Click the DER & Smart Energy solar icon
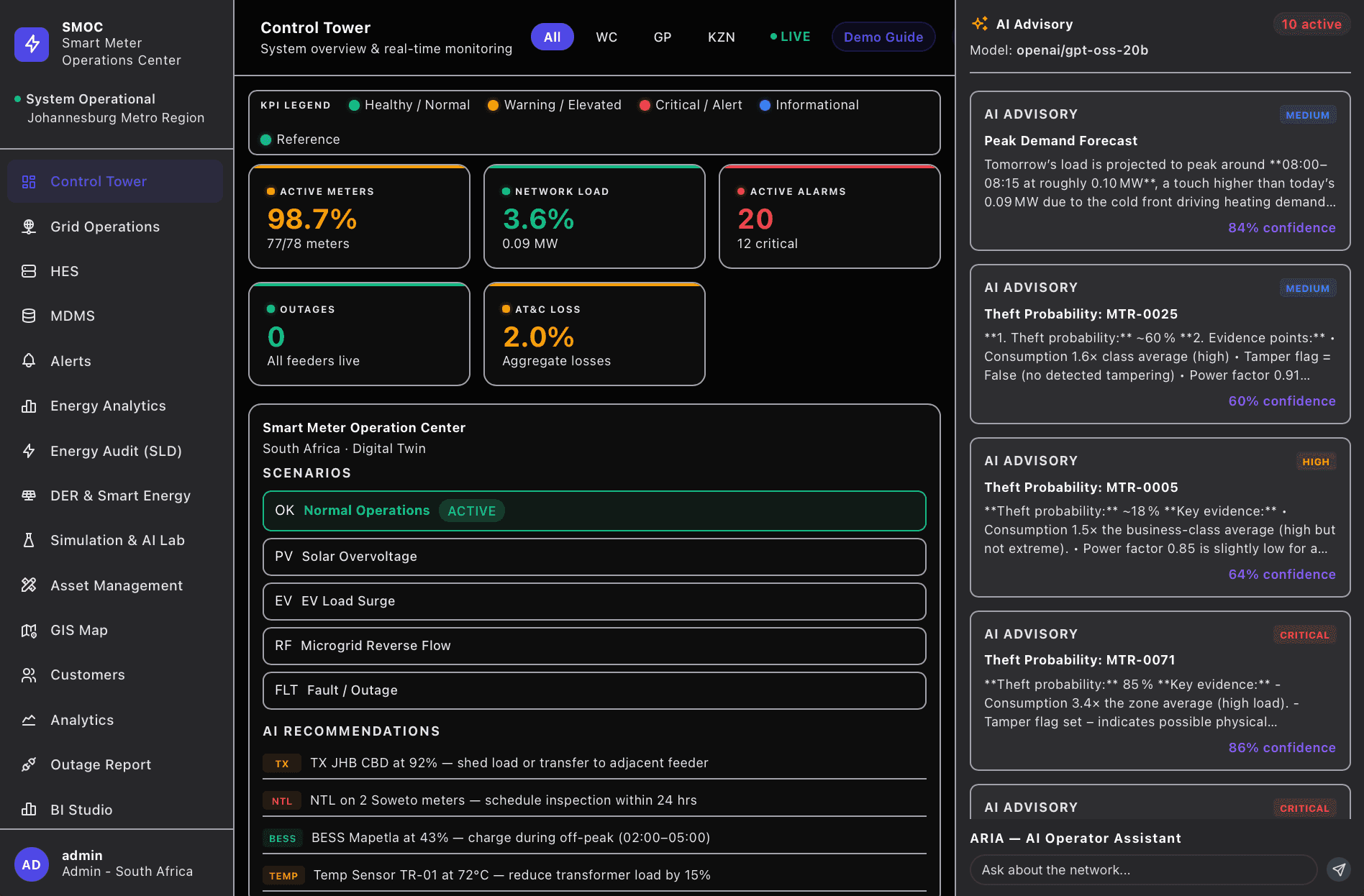 point(29,495)
